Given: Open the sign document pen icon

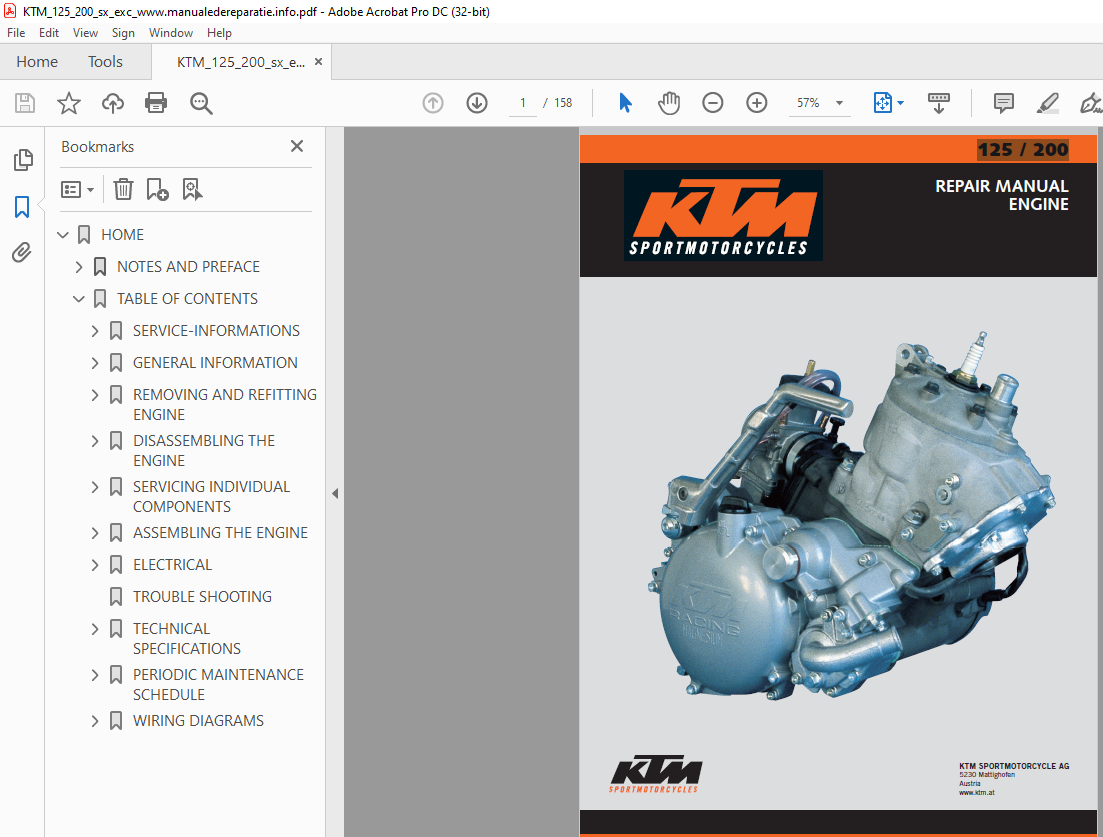Looking at the screenshot, I should (x=1090, y=103).
